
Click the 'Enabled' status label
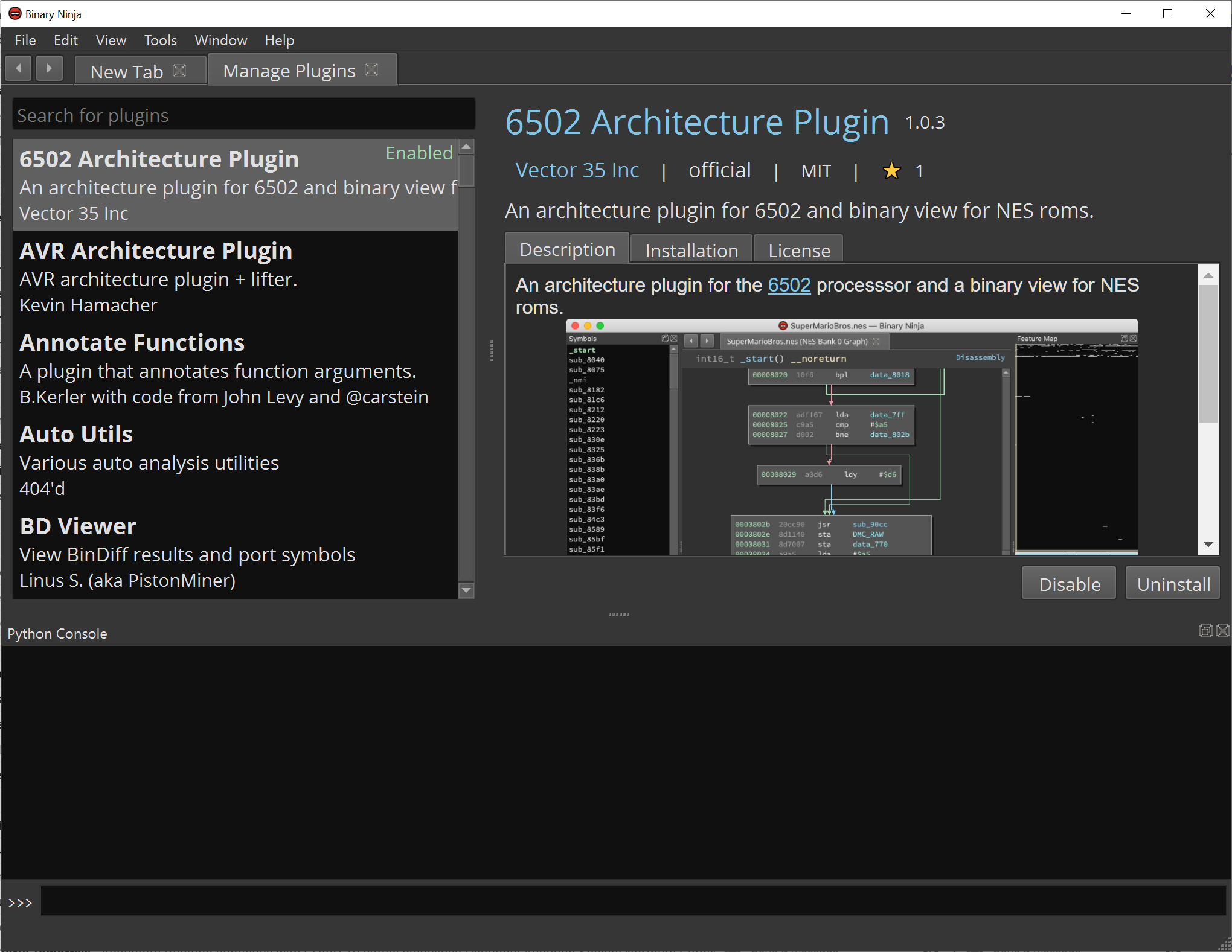point(419,153)
